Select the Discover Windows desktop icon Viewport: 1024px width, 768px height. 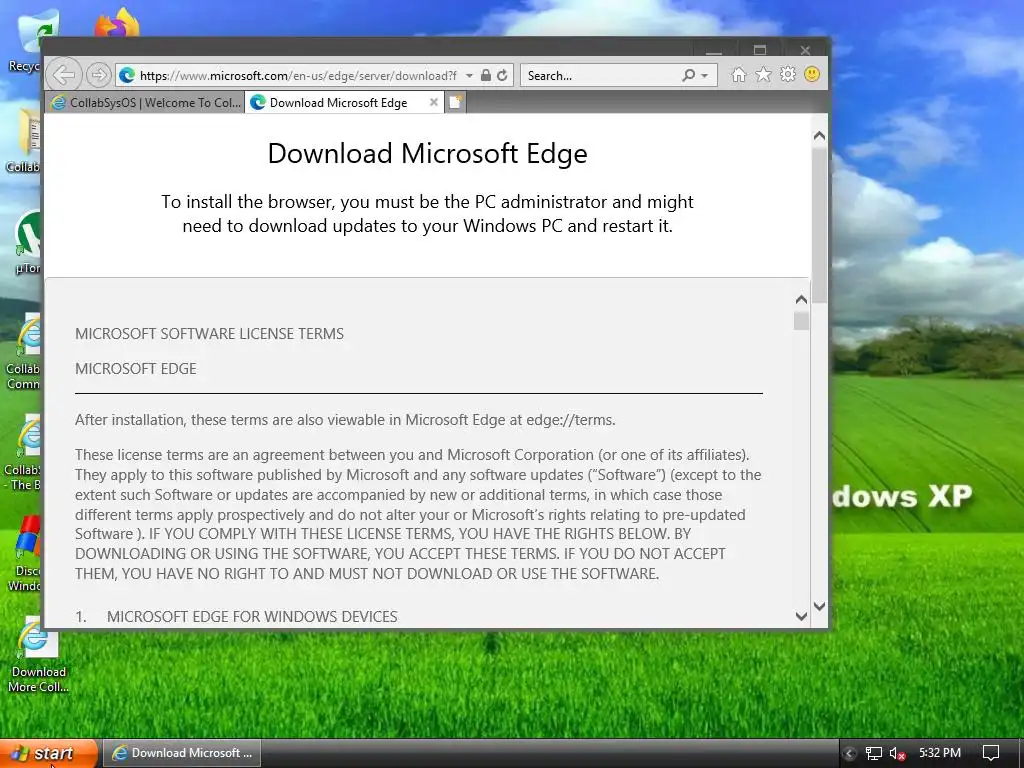coord(26,554)
